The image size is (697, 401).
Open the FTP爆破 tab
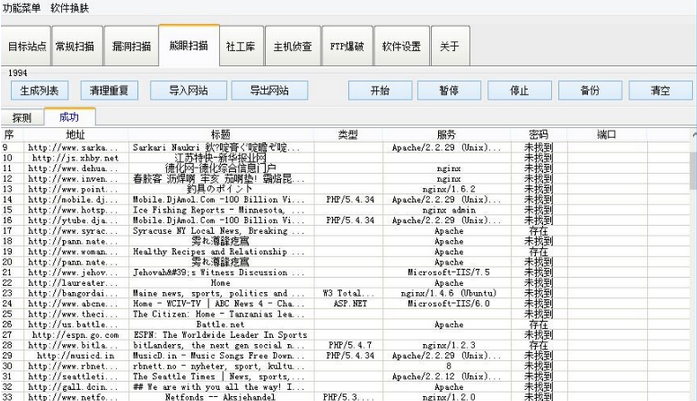(x=346, y=47)
